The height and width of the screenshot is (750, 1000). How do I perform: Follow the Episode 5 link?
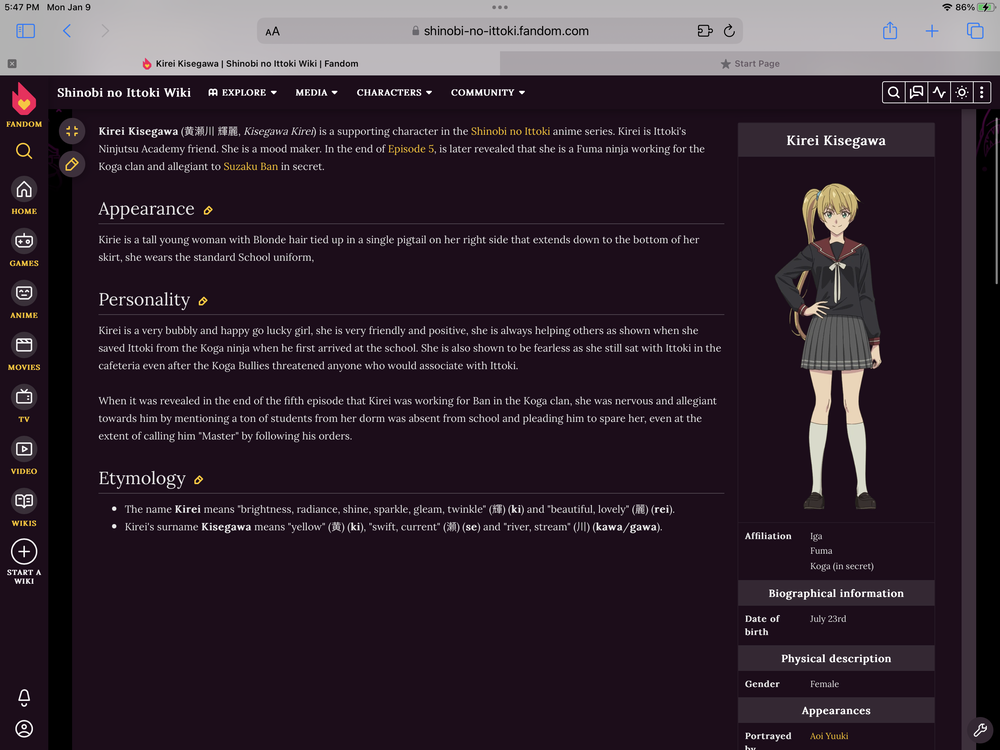(x=411, y=149)
